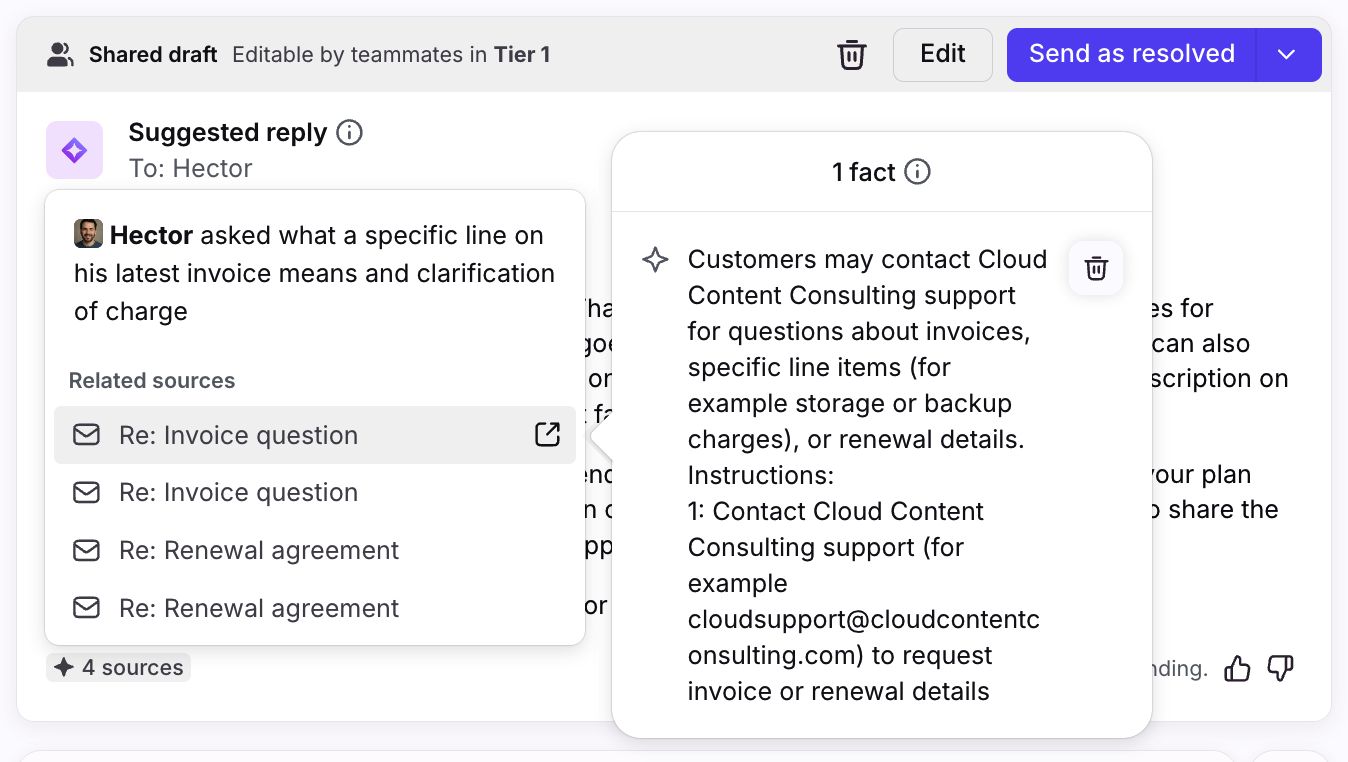Give the suggested reply a thumbs up
Viewport: 1348px width, 762px height.
pos(1237,668)
